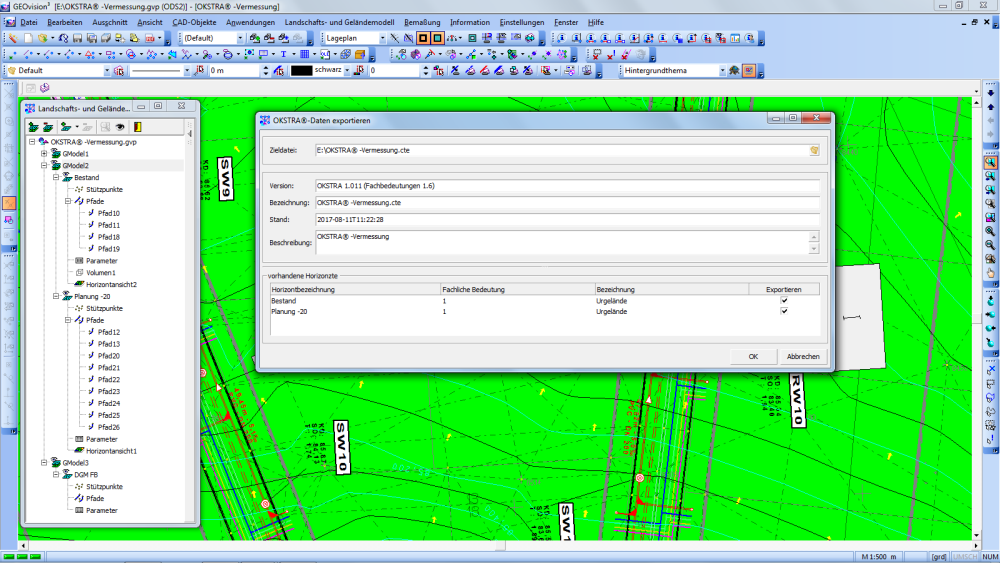Click the orange-highlighted yellow square view icon

[x=422, y=38]
